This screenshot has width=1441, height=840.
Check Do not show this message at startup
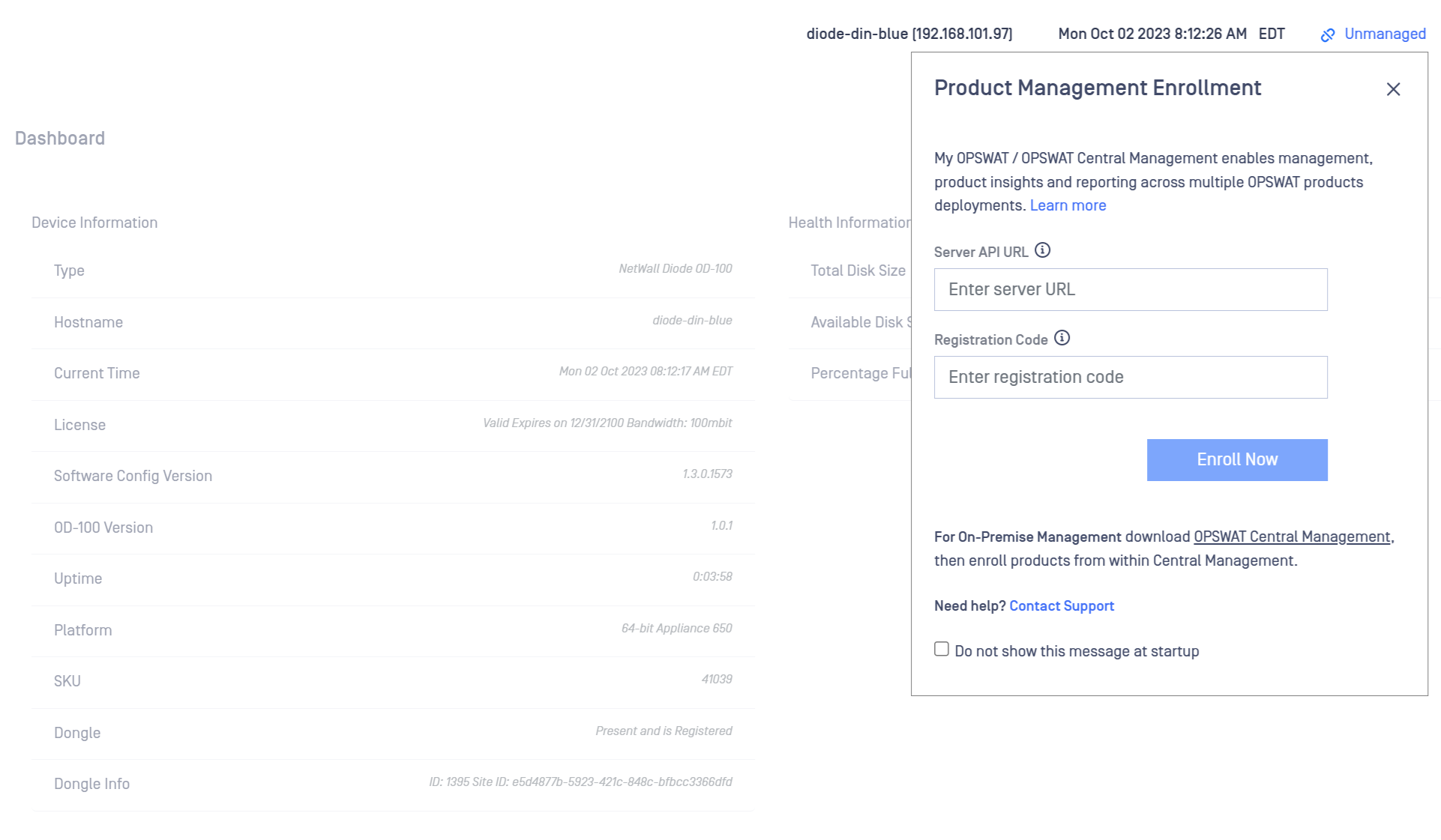[942, 649]
